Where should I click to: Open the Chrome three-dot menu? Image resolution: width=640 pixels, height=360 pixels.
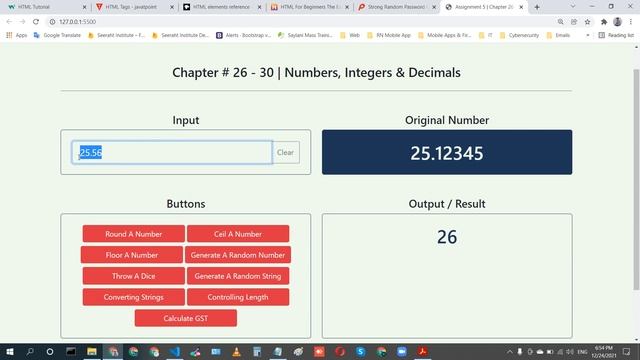[x=631, y=22]
